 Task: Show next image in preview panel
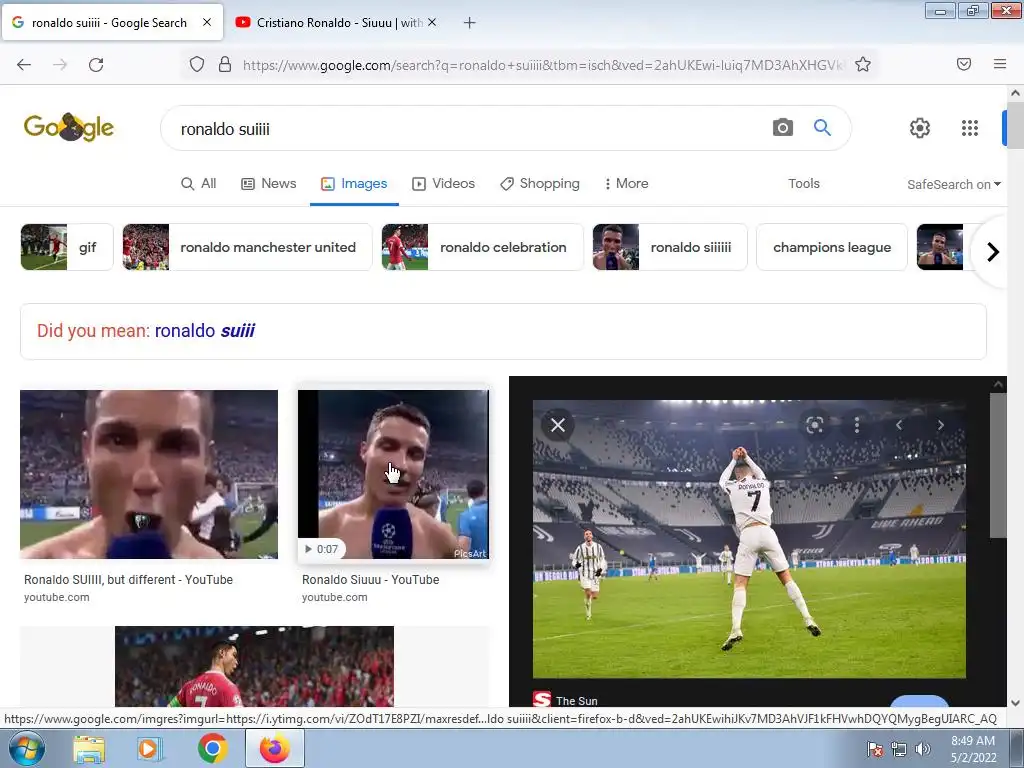tap(940, 425)
